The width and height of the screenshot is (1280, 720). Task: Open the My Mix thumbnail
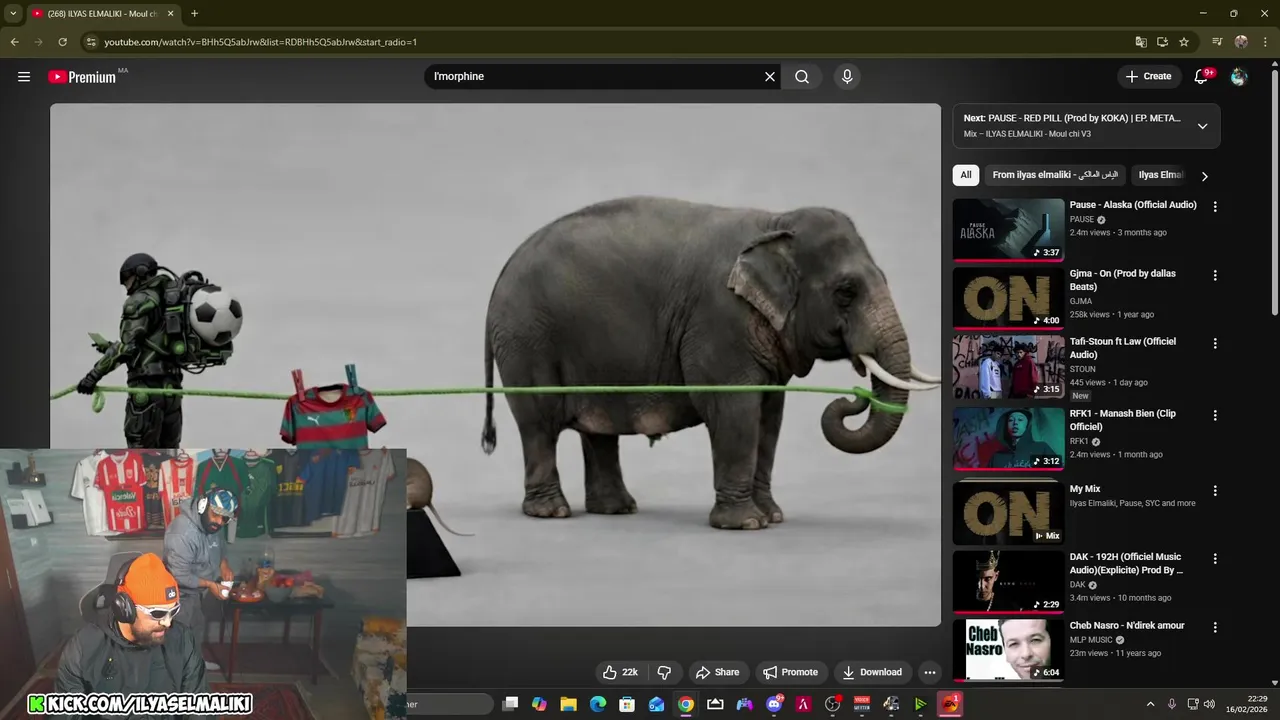point(1008,512)
